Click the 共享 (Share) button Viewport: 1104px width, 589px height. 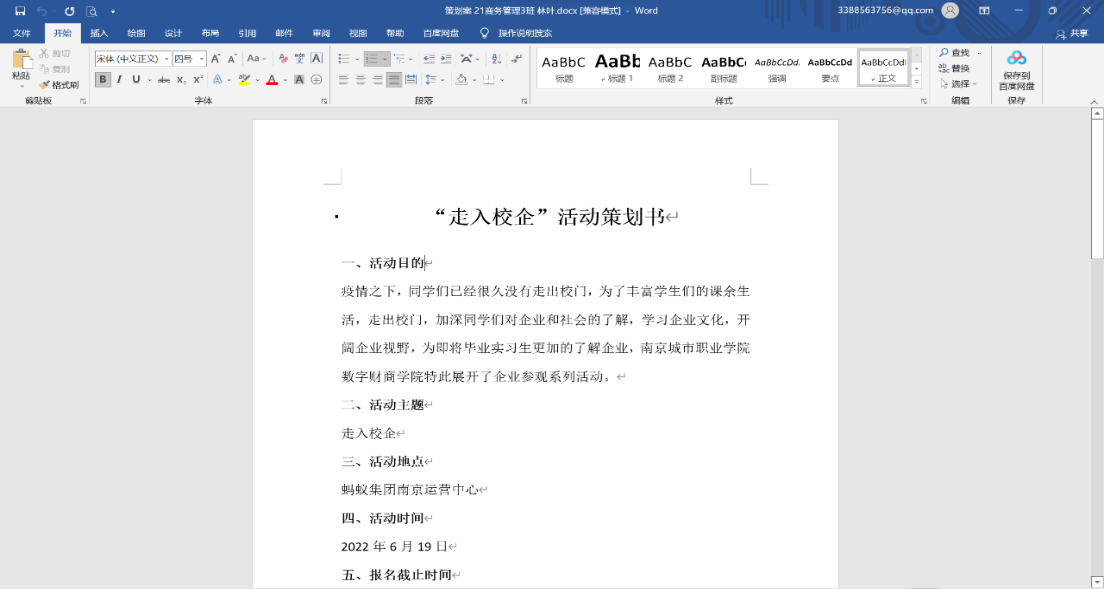click(1072, 33)
